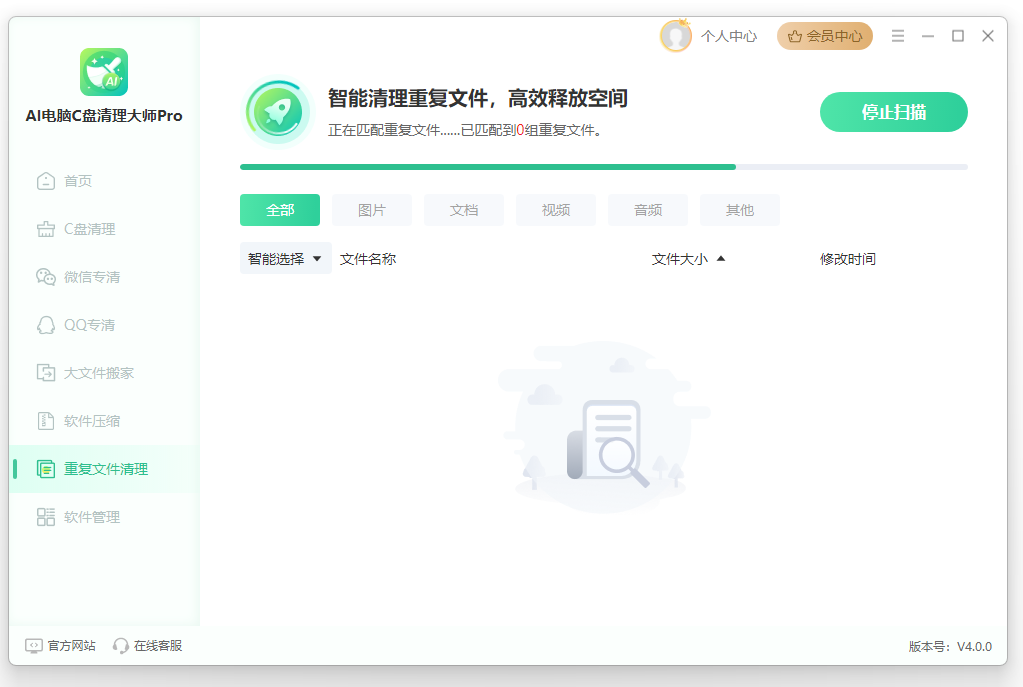
Task: Select 重复文件清理 sidebar item
Action: click(104, 468)
